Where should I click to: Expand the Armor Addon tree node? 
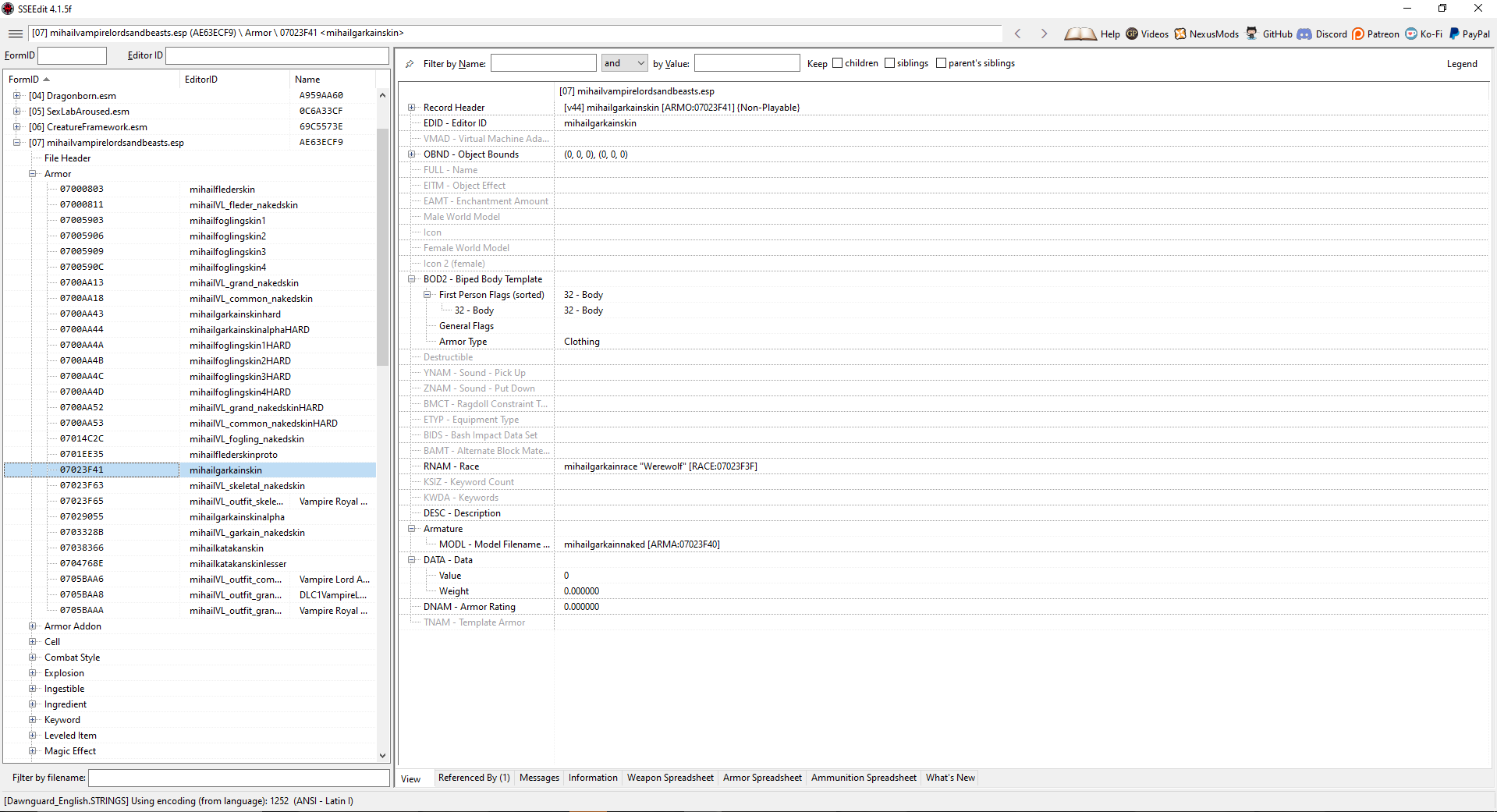pos(31,626)
